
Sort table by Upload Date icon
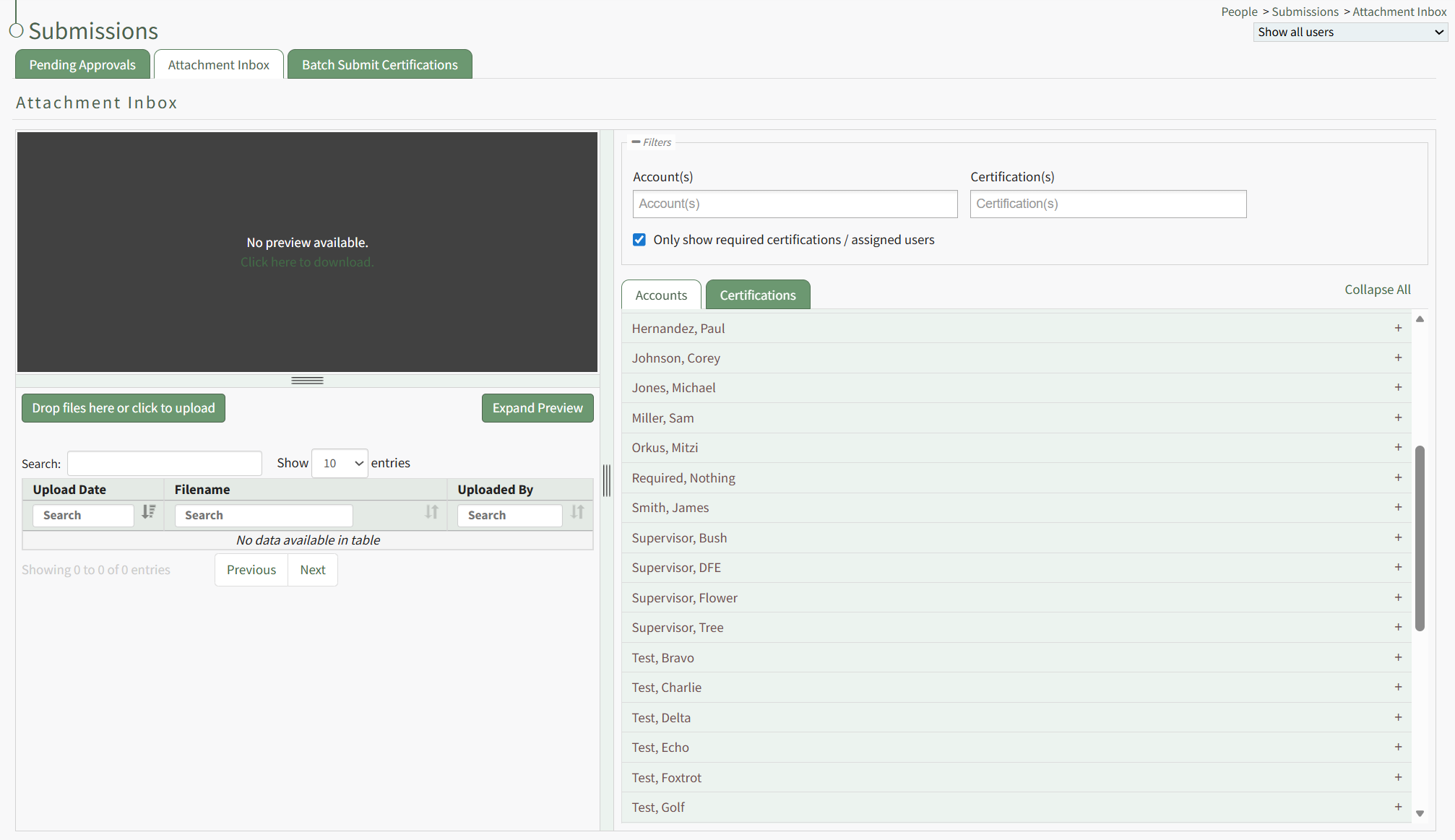pyautogui.click(x=148, y=512)
